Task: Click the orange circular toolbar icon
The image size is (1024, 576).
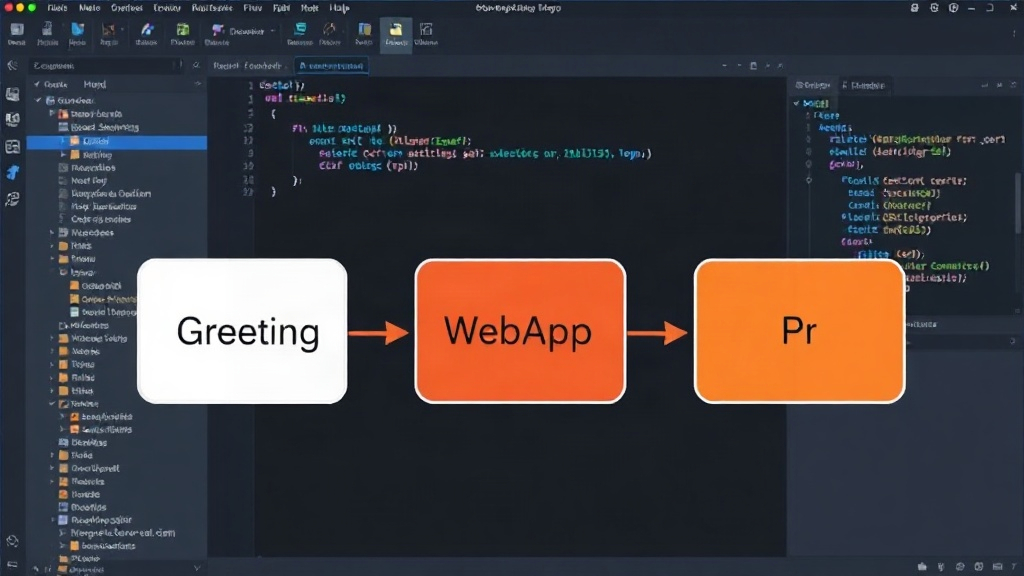Action: [330, 29]
